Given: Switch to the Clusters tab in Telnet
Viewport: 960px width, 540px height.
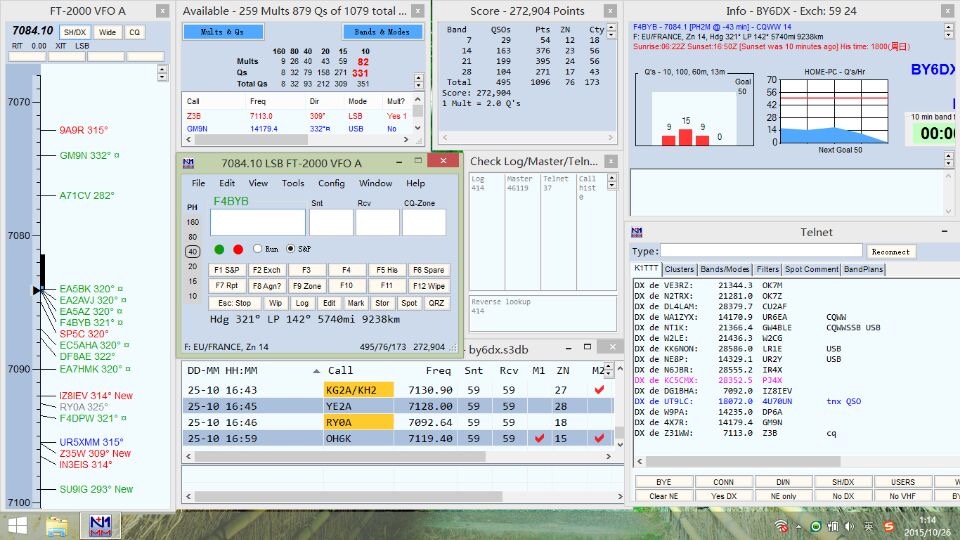Looking at the screenshot, I should tap(679, 269).
